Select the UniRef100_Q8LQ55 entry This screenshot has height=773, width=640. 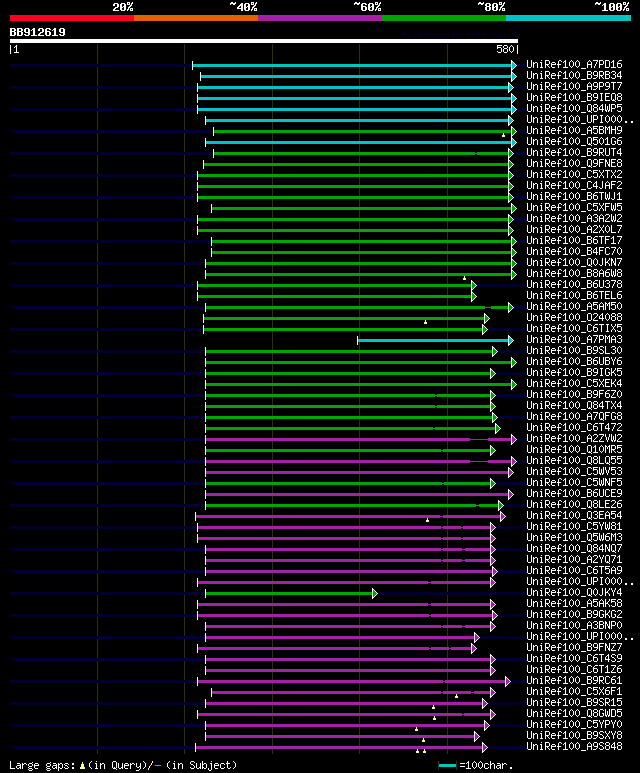(x=574, y=460)
